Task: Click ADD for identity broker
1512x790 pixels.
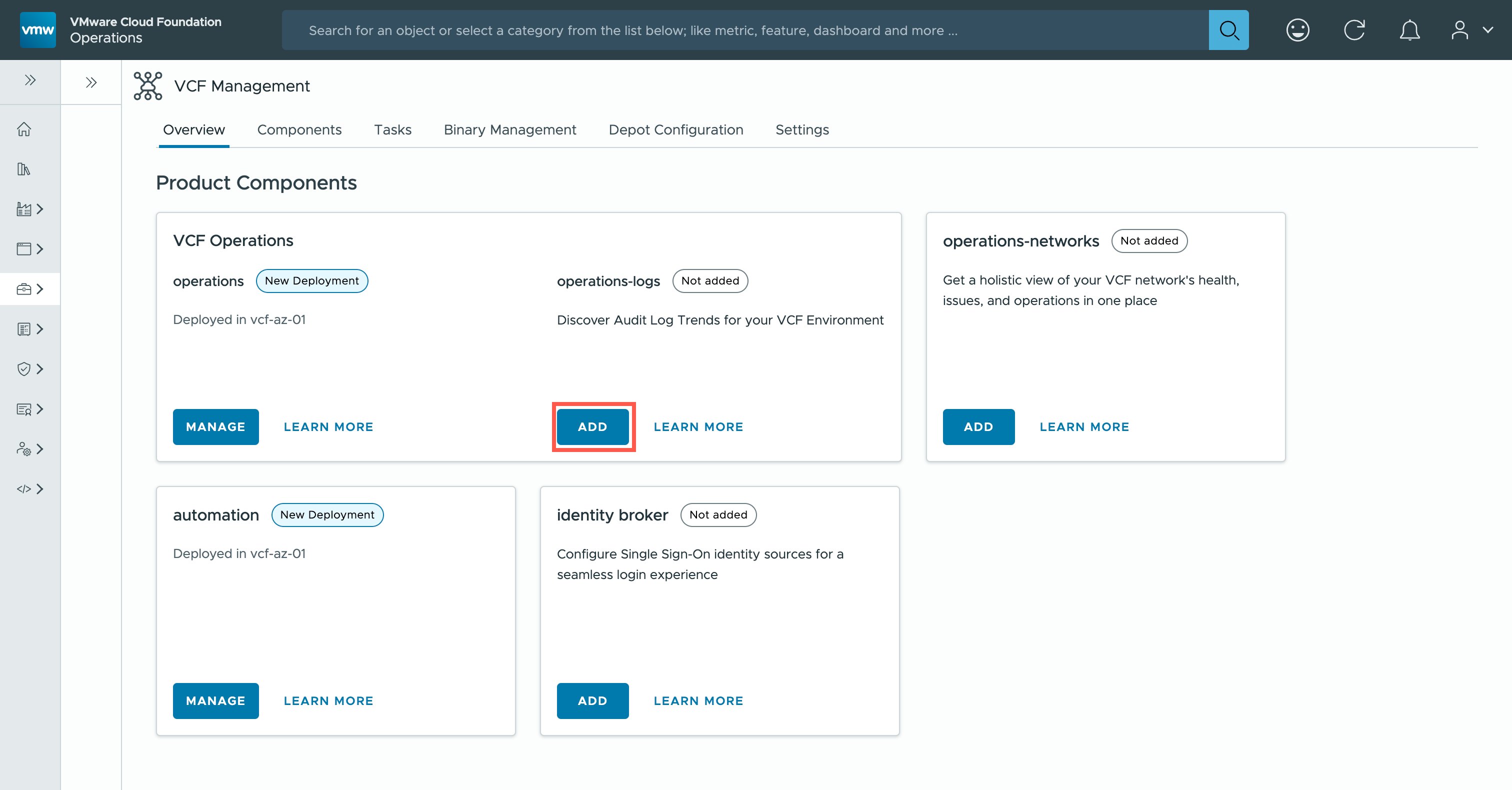Action: 592,701
